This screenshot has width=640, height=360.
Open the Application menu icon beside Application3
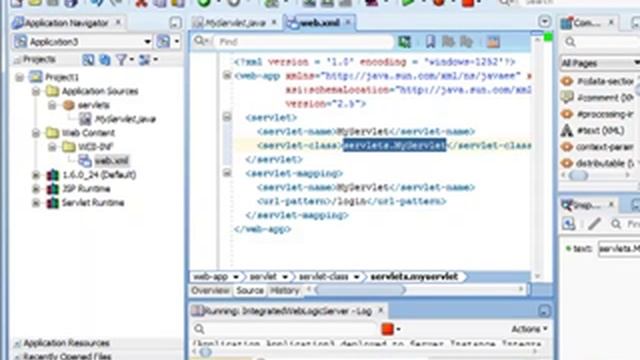pos(163,41)
